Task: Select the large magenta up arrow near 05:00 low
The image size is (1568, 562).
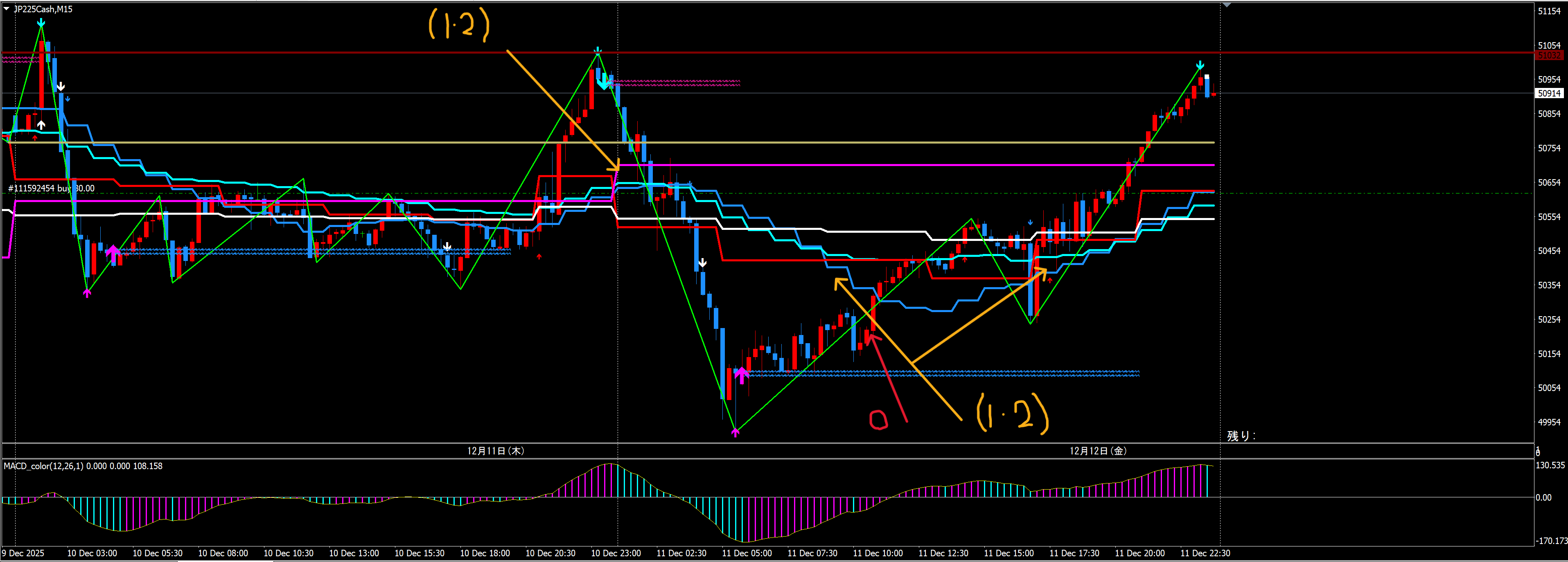Action: 741,374
